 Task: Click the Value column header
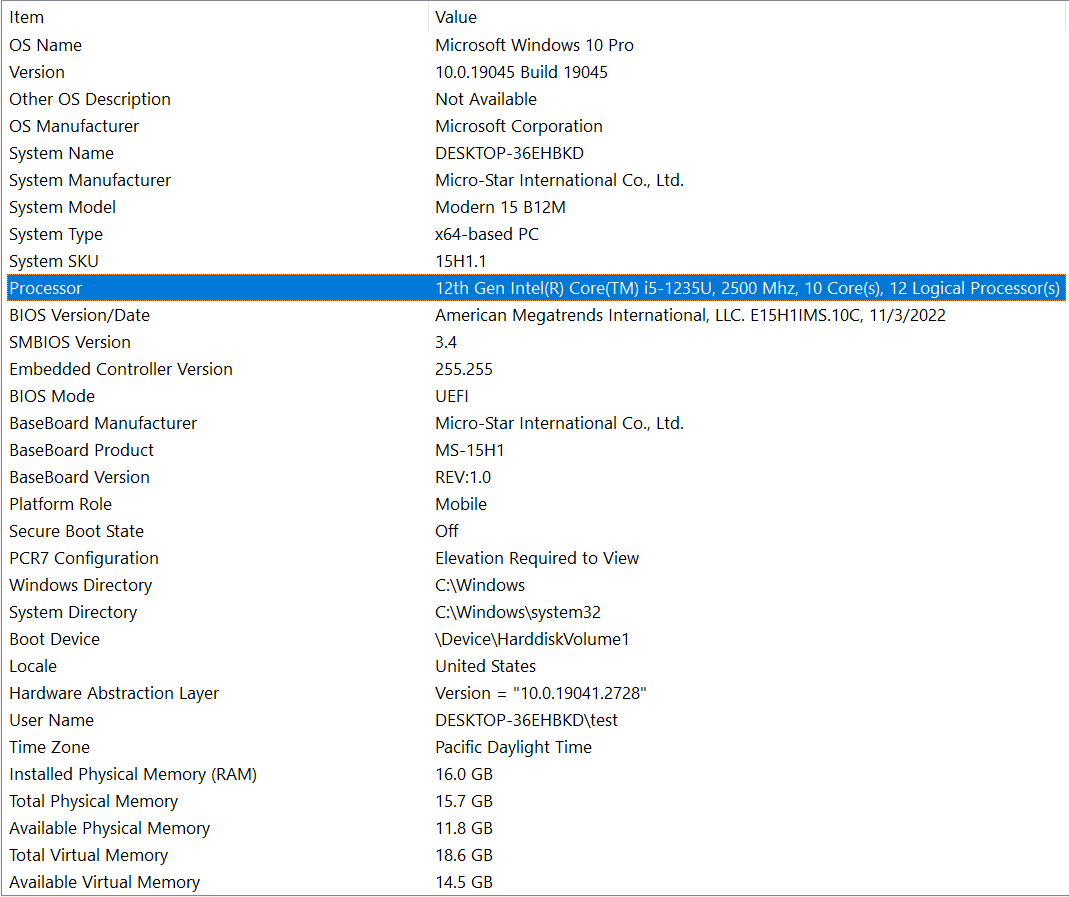click(x=748, y=17)
